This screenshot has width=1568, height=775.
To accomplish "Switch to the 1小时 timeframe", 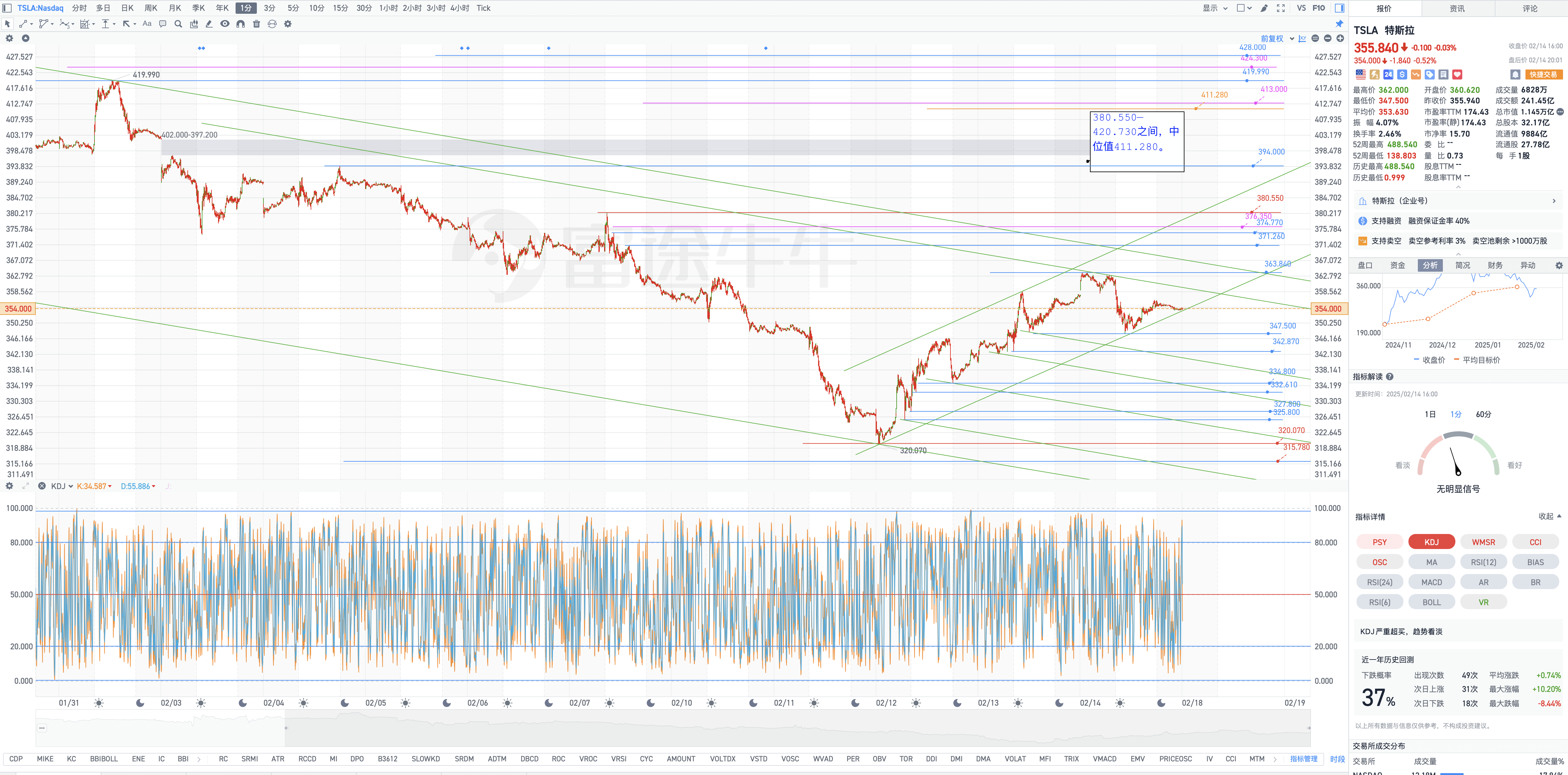I will pos(388,8).
